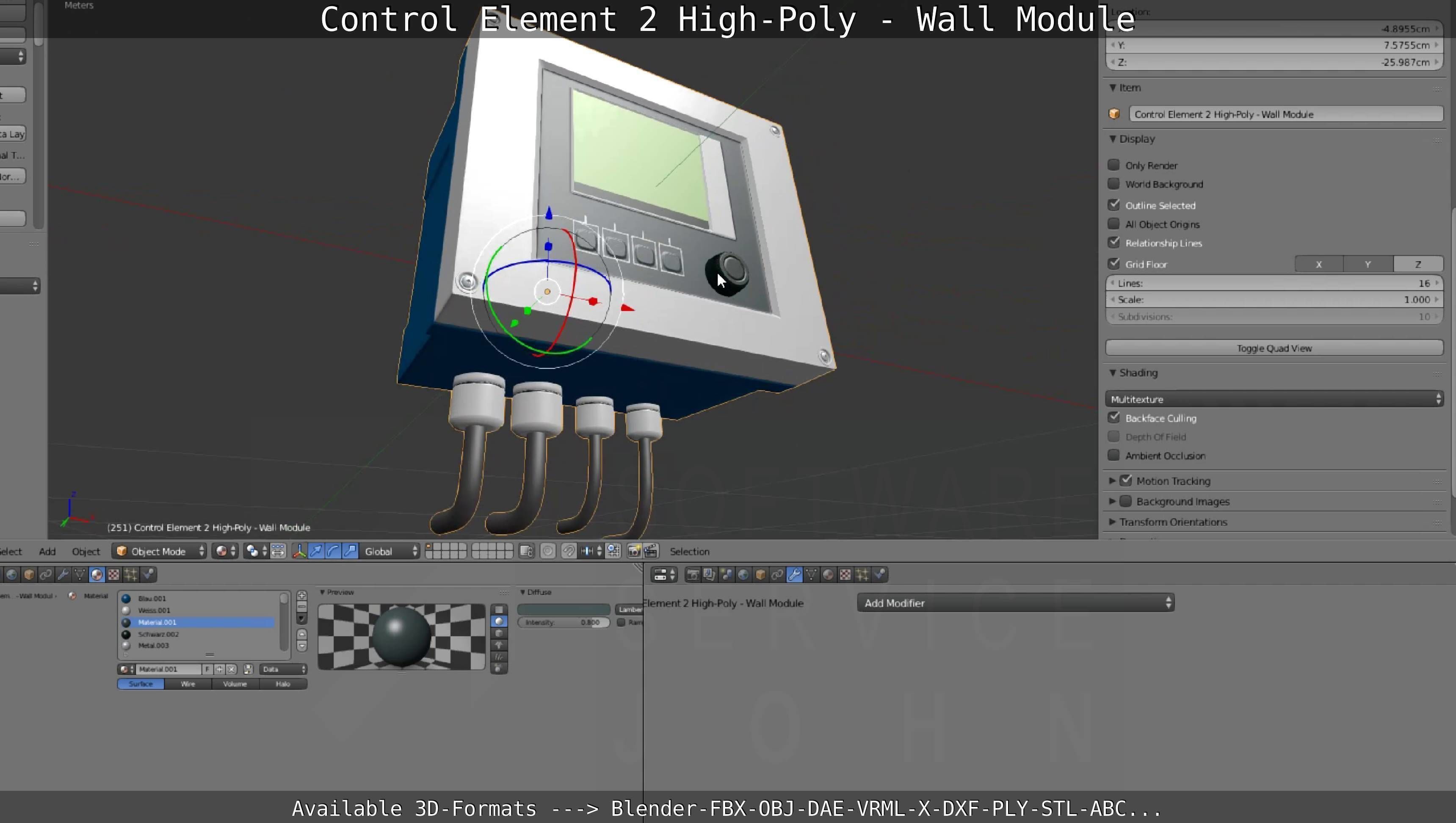Open Scene tab in right properties panel
This screenshot has height=823, width=1456.
tap(726, 575)
